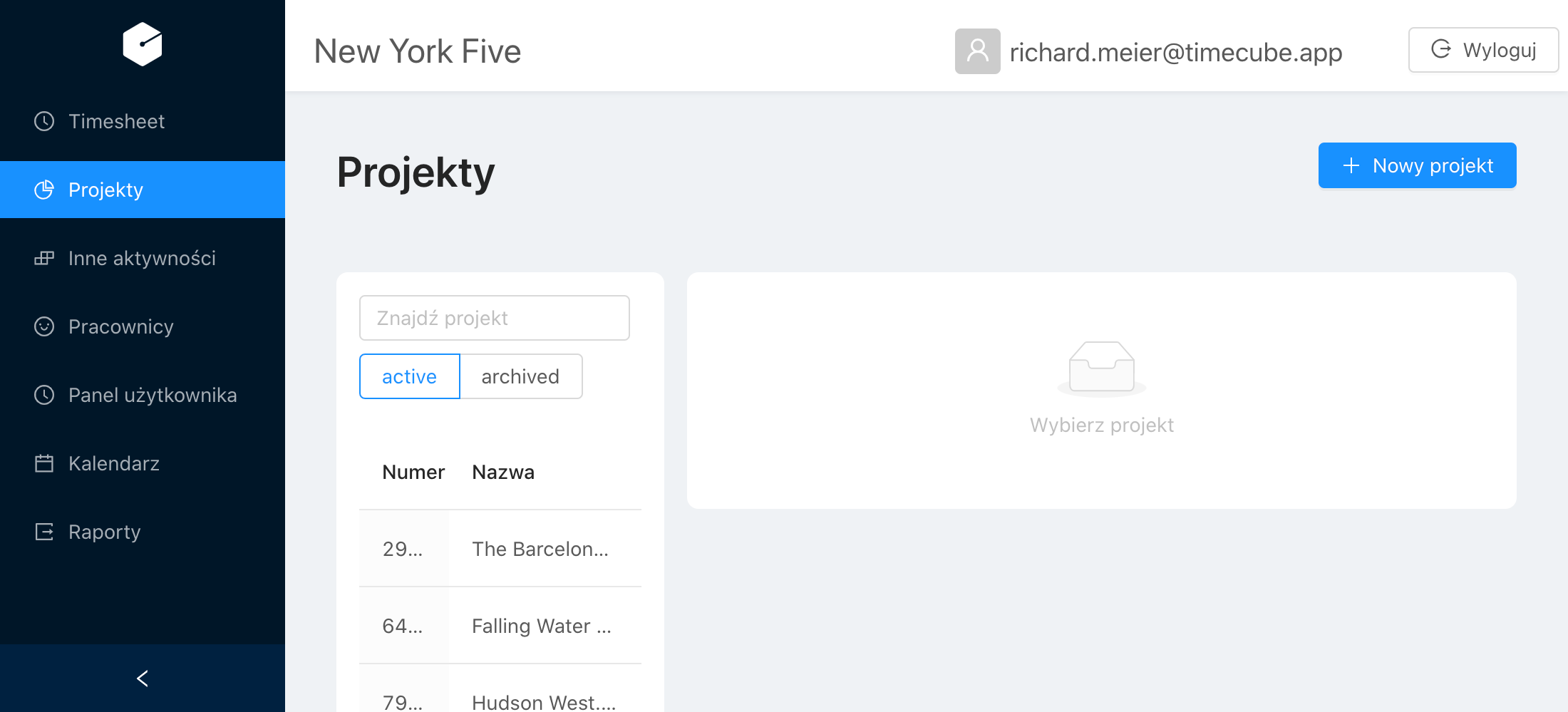This screenshot has width=1568, height=712.
Task: Select the active filter toggle
Action: (x=410, y=376)
